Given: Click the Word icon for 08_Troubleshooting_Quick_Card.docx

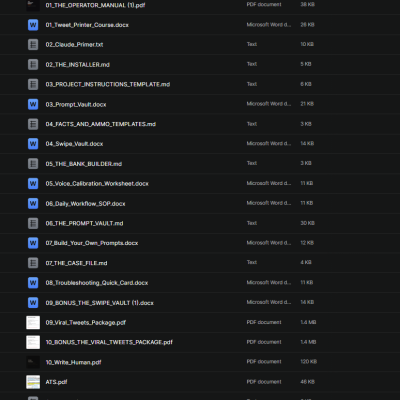Looking at the screenshot, I should coord(33,283).
